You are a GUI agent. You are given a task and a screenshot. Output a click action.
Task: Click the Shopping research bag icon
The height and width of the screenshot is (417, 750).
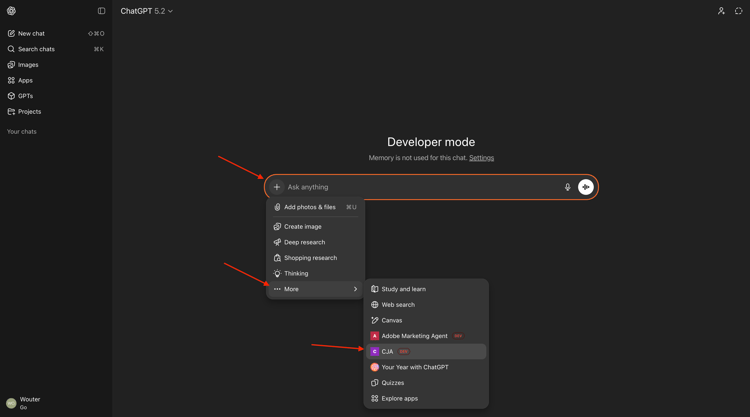click(277, 258)
